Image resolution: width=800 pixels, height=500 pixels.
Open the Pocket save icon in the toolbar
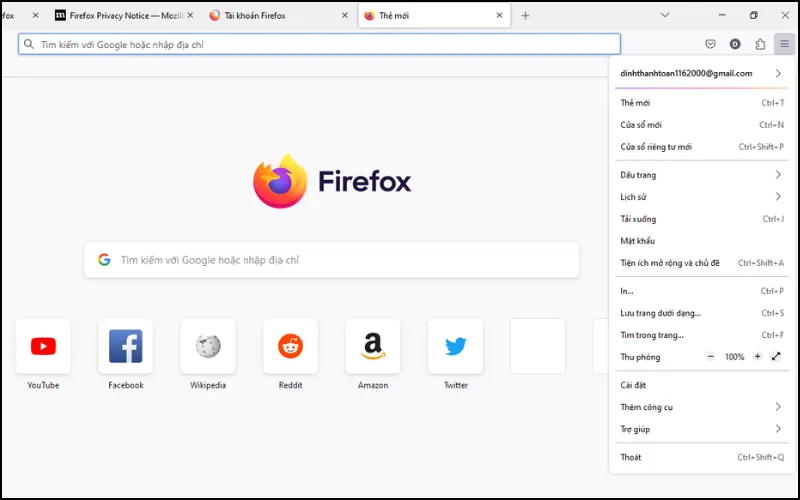tap(710, 44)
